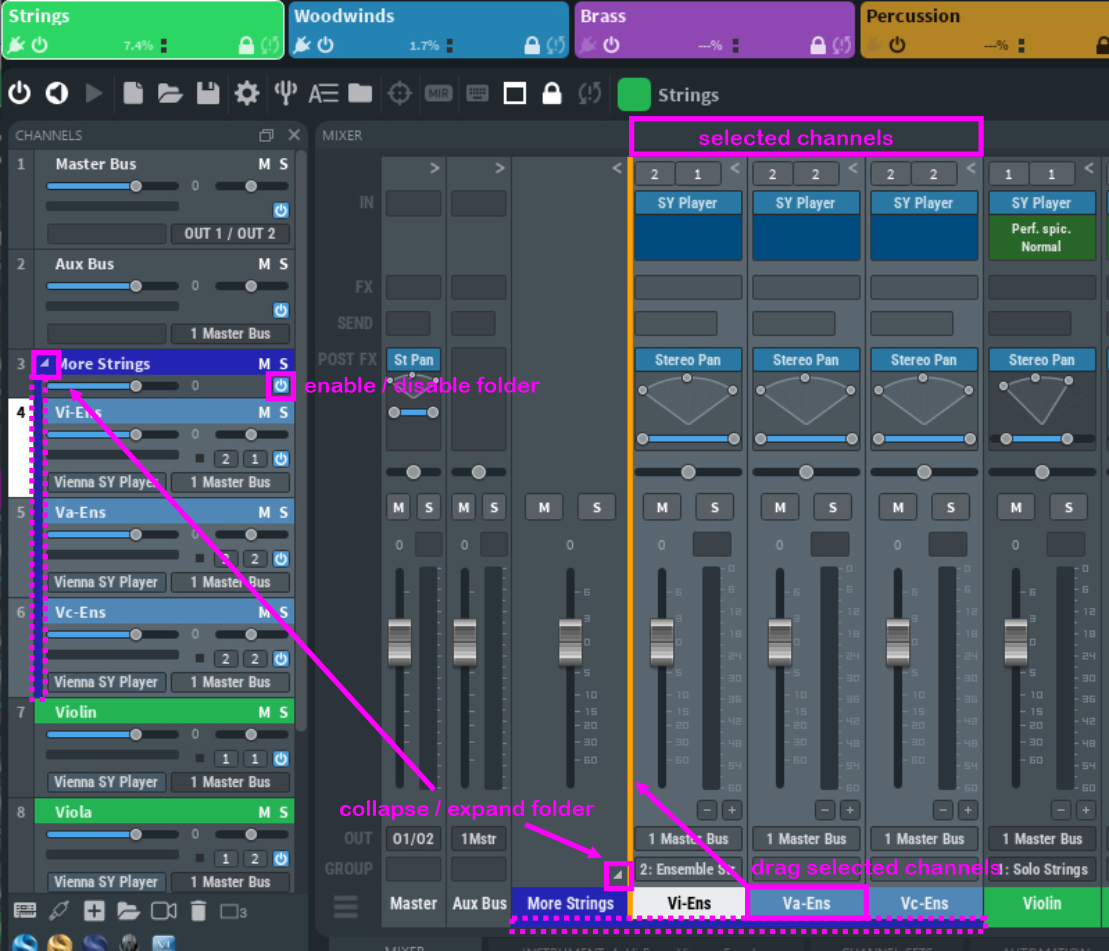Click the Master channel fader handle
Screen dimensions: 1109x951
[x=400, y=640]
